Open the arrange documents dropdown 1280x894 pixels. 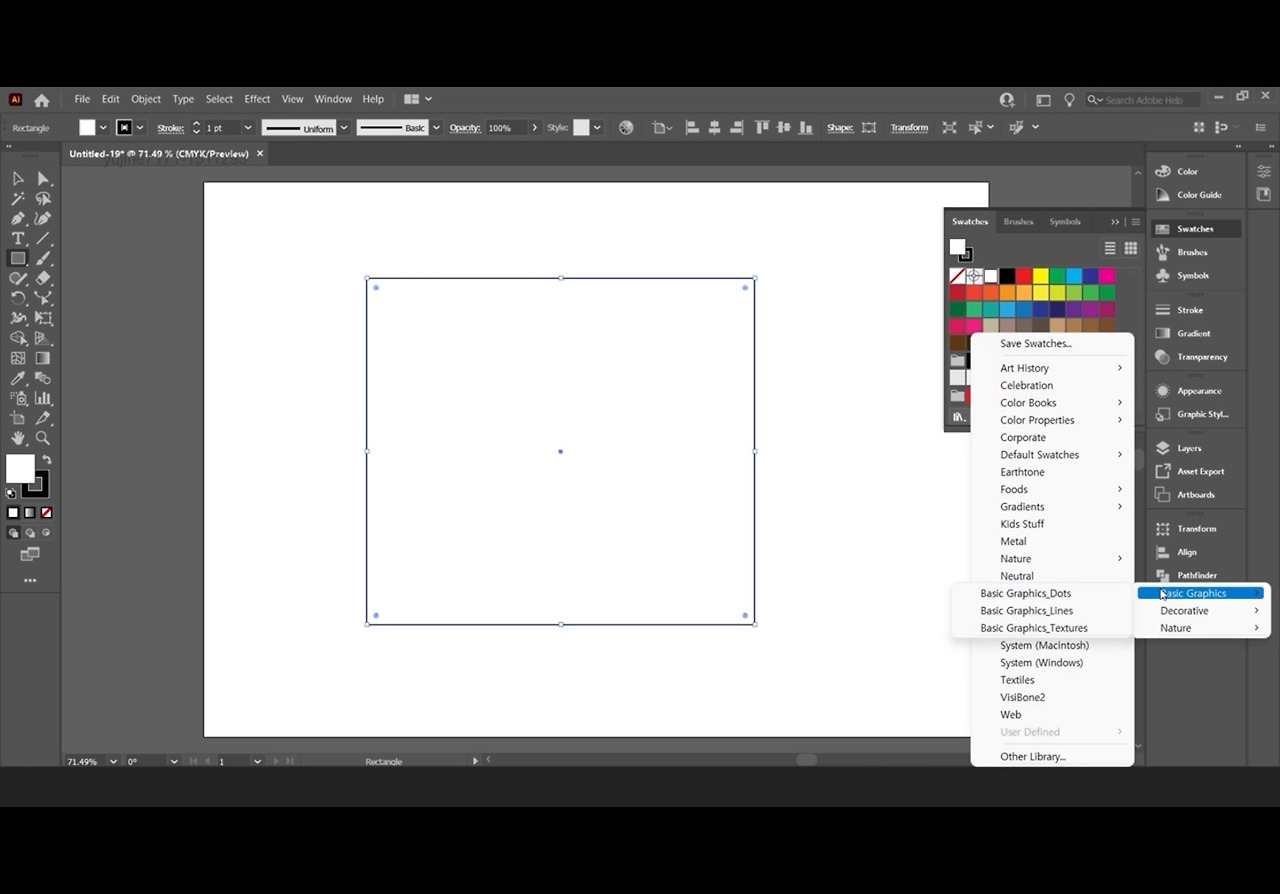pos(418,99)
